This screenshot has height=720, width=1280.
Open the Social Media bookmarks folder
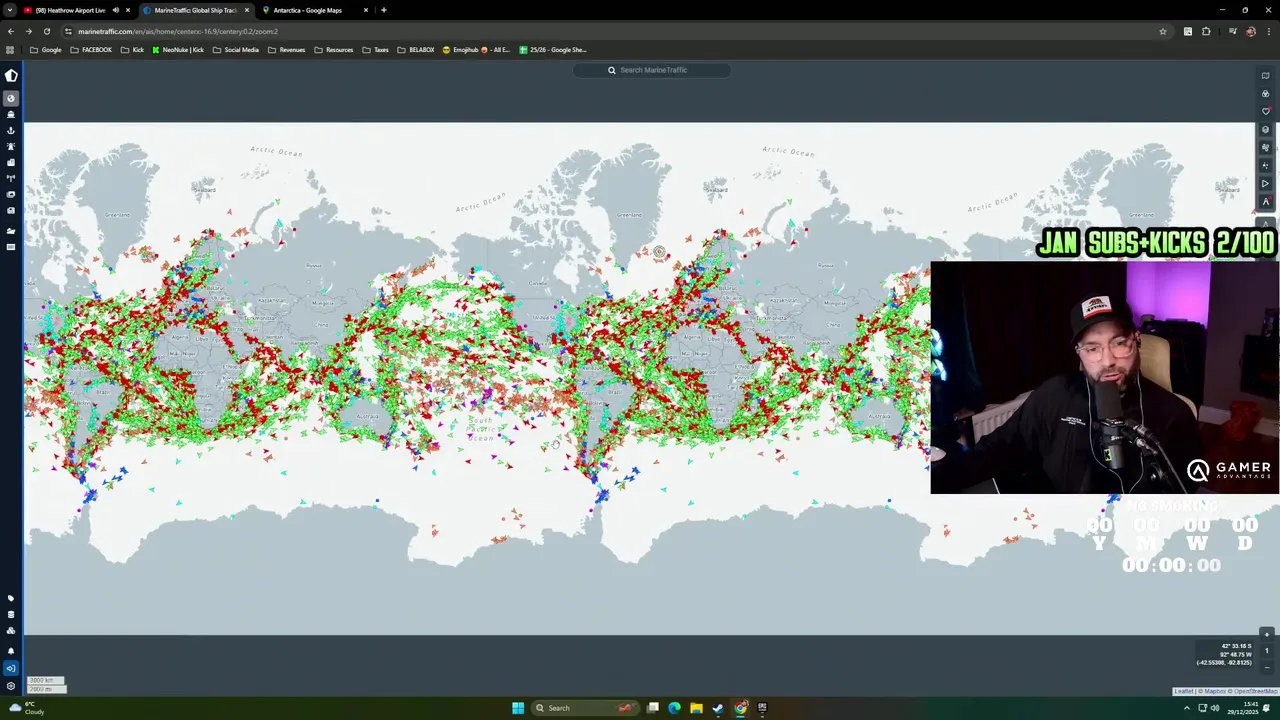coord(236,50)
